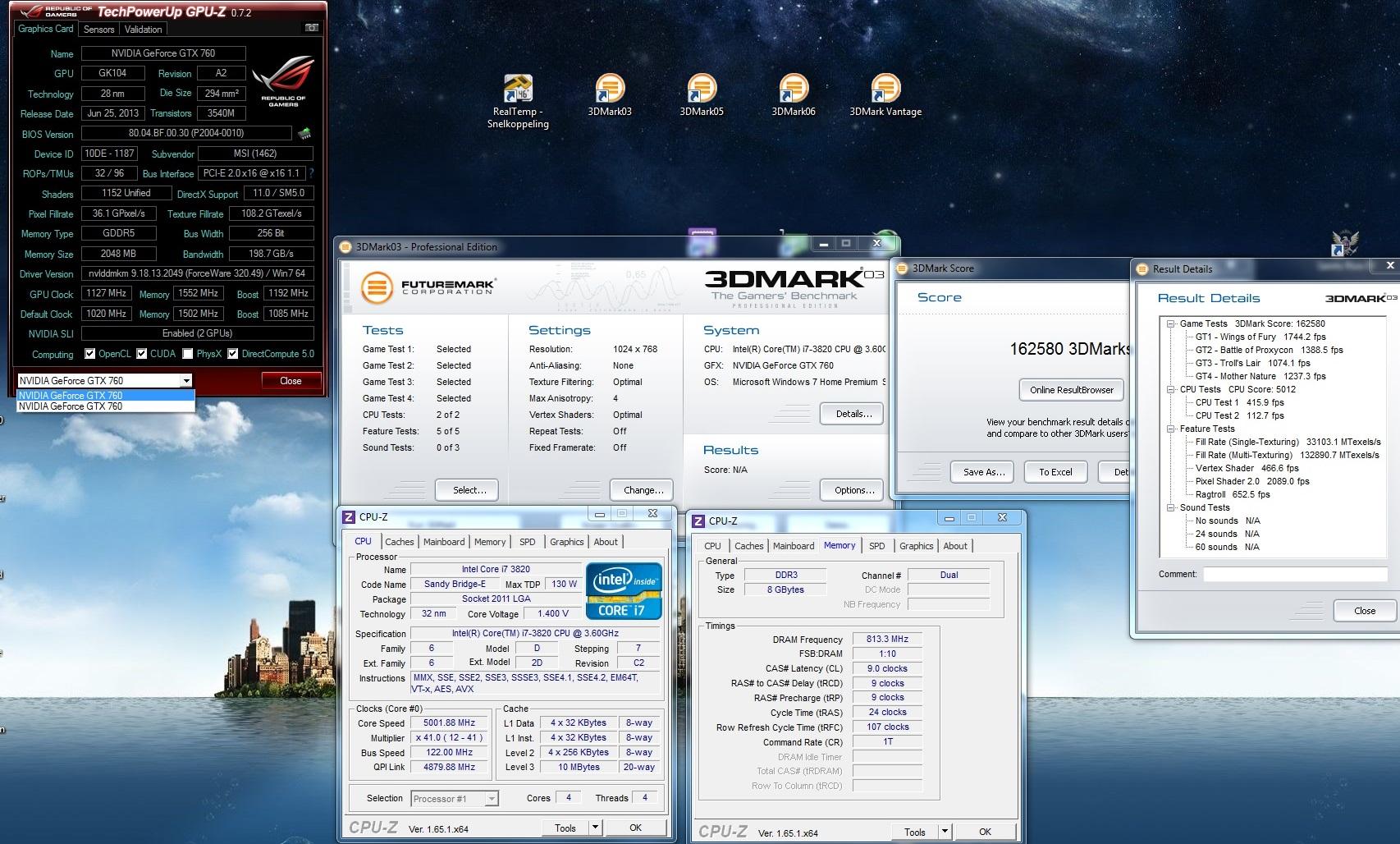
Task: Select the second NVIDIA GeForce GTX 760 list entry
Action: [106, 406]
